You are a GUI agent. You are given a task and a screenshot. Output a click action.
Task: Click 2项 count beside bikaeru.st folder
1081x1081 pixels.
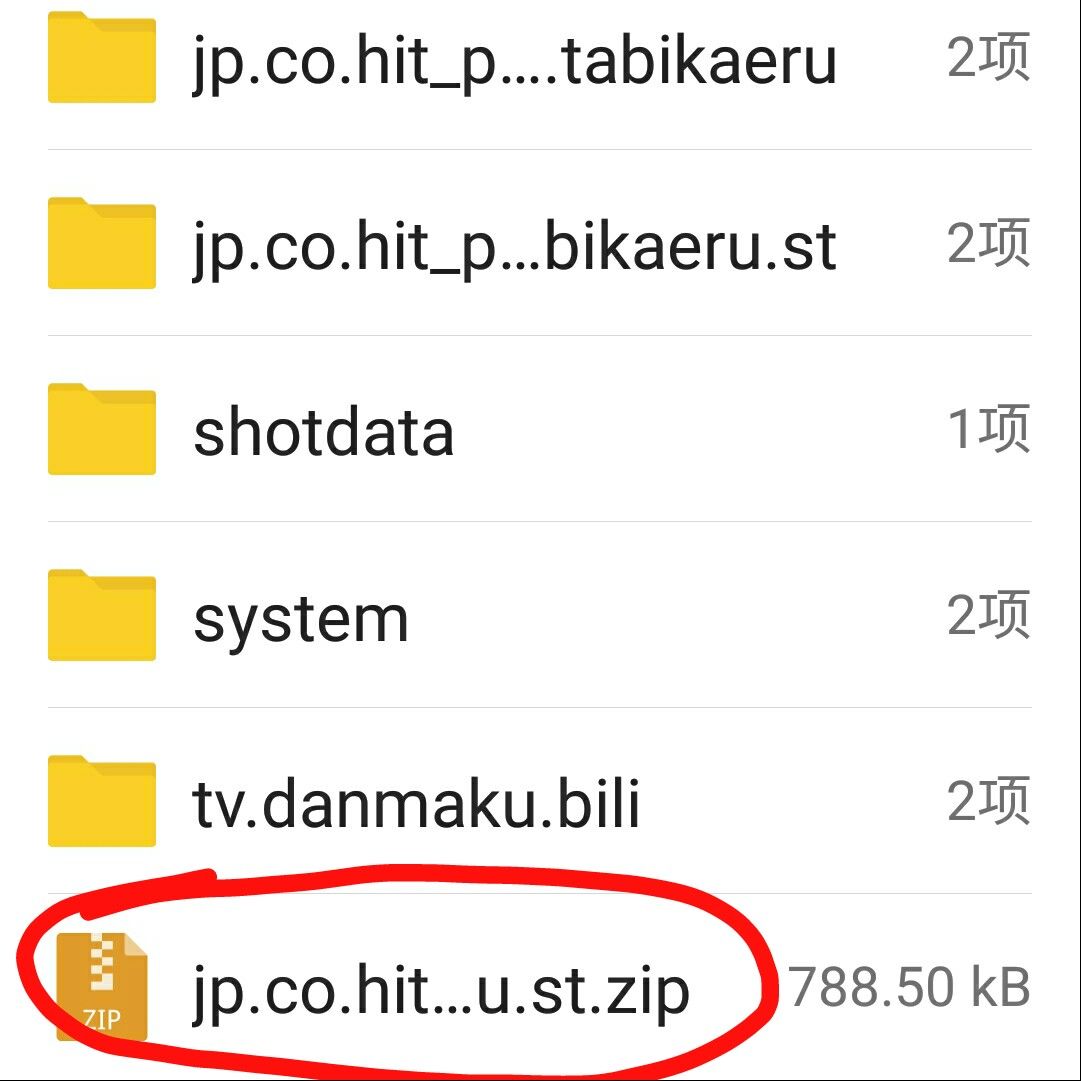point(989,243)
